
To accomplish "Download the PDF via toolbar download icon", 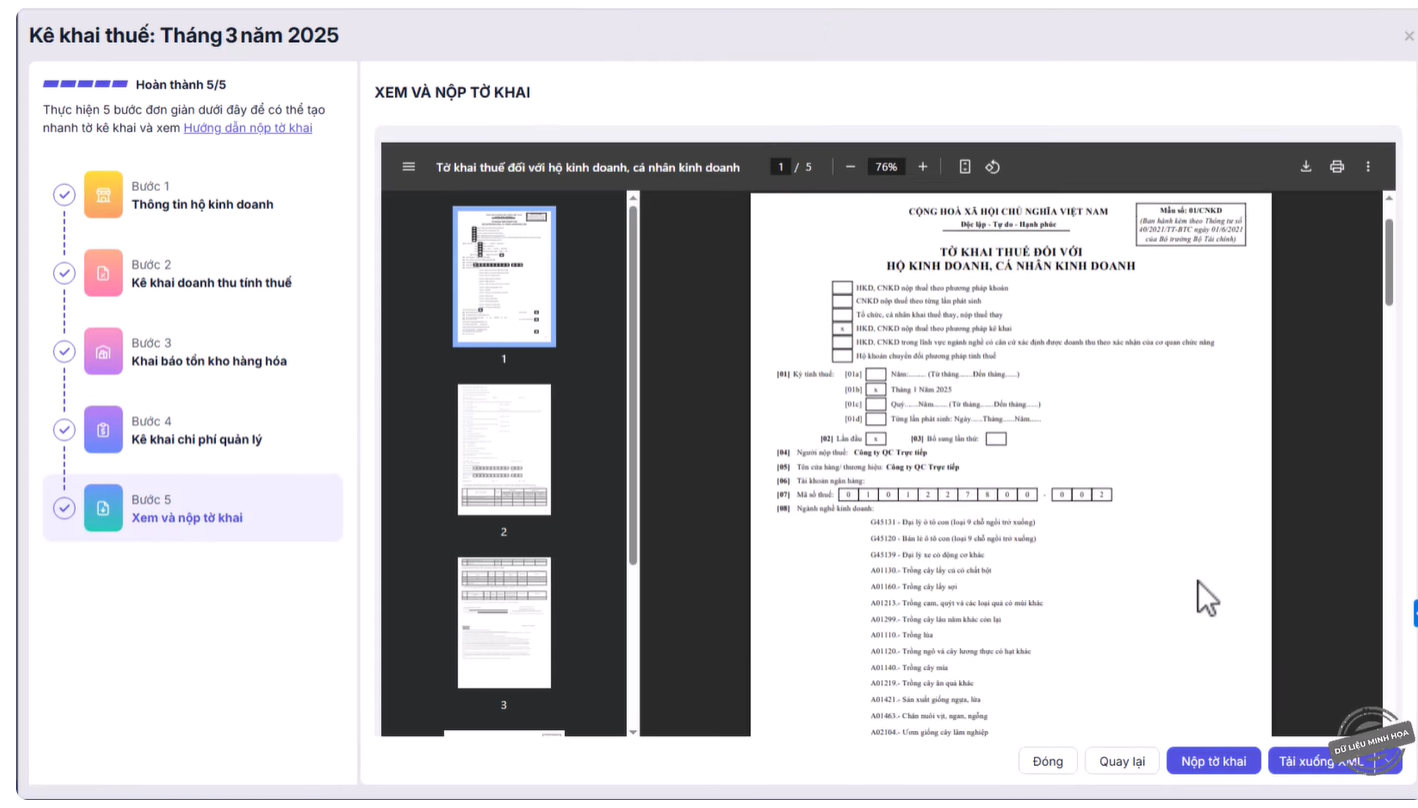I will click(1306, 167).
